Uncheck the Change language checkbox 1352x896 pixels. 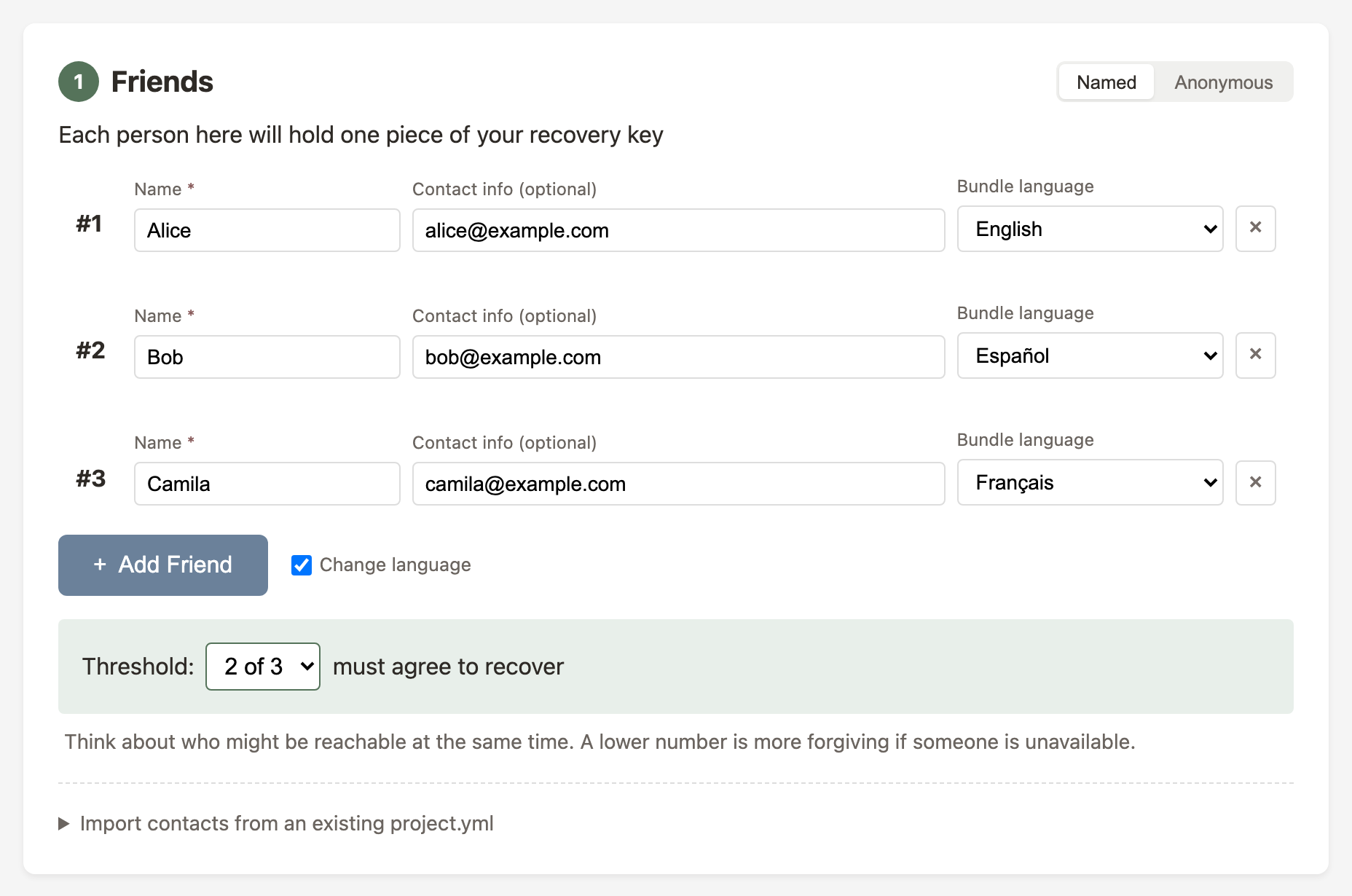pos(301,565)
